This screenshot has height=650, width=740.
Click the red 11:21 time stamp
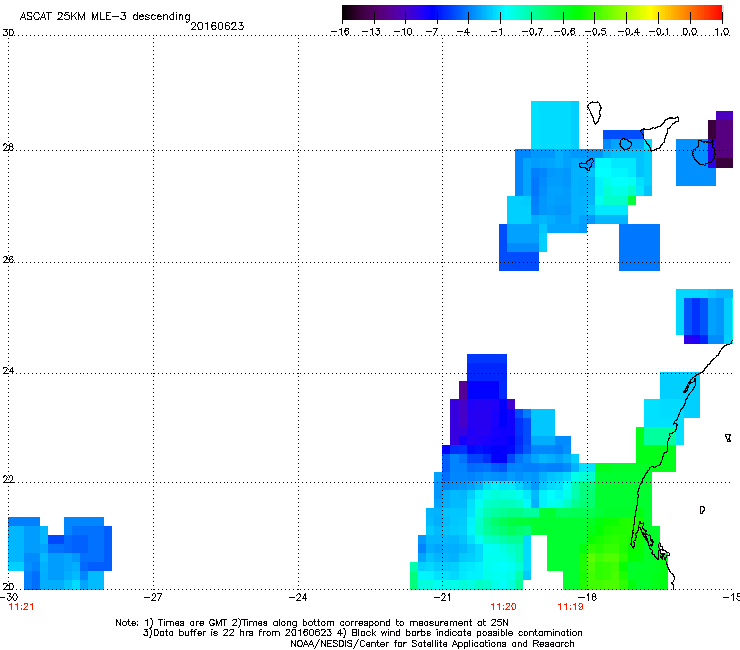tap(21, 607)
